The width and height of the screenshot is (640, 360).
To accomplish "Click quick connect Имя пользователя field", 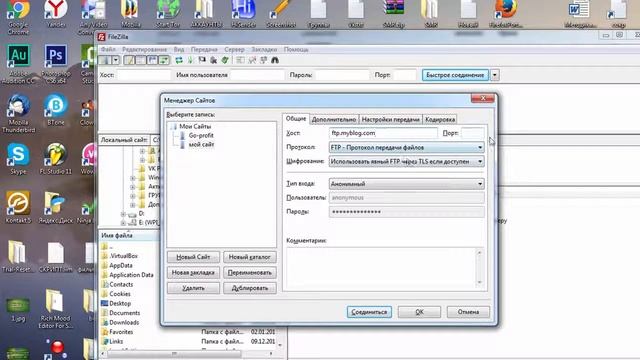I will [x=257, y=75].
